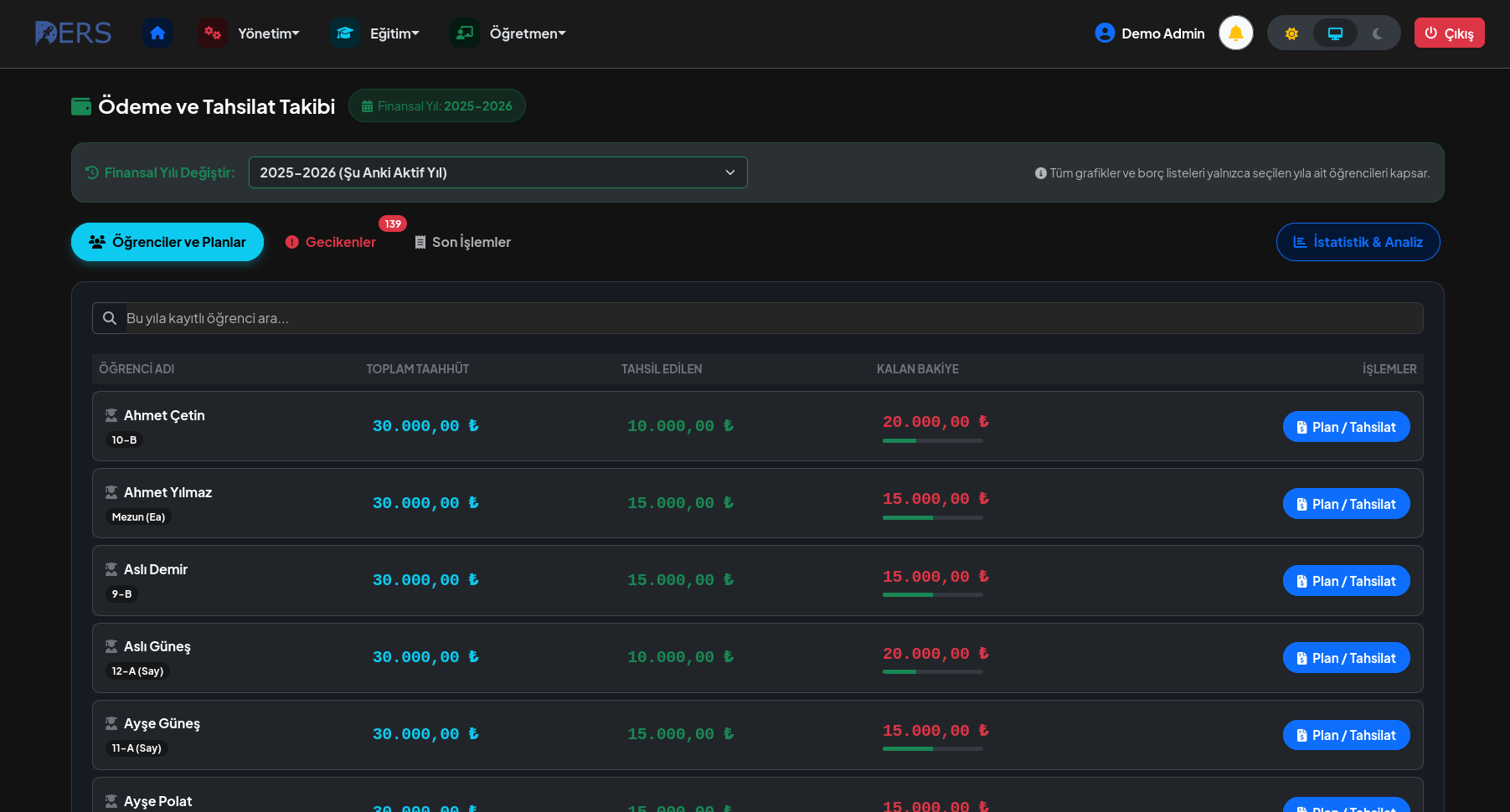
Task: Click the Finansal Yılı Değiştir label
Action: 170,172
